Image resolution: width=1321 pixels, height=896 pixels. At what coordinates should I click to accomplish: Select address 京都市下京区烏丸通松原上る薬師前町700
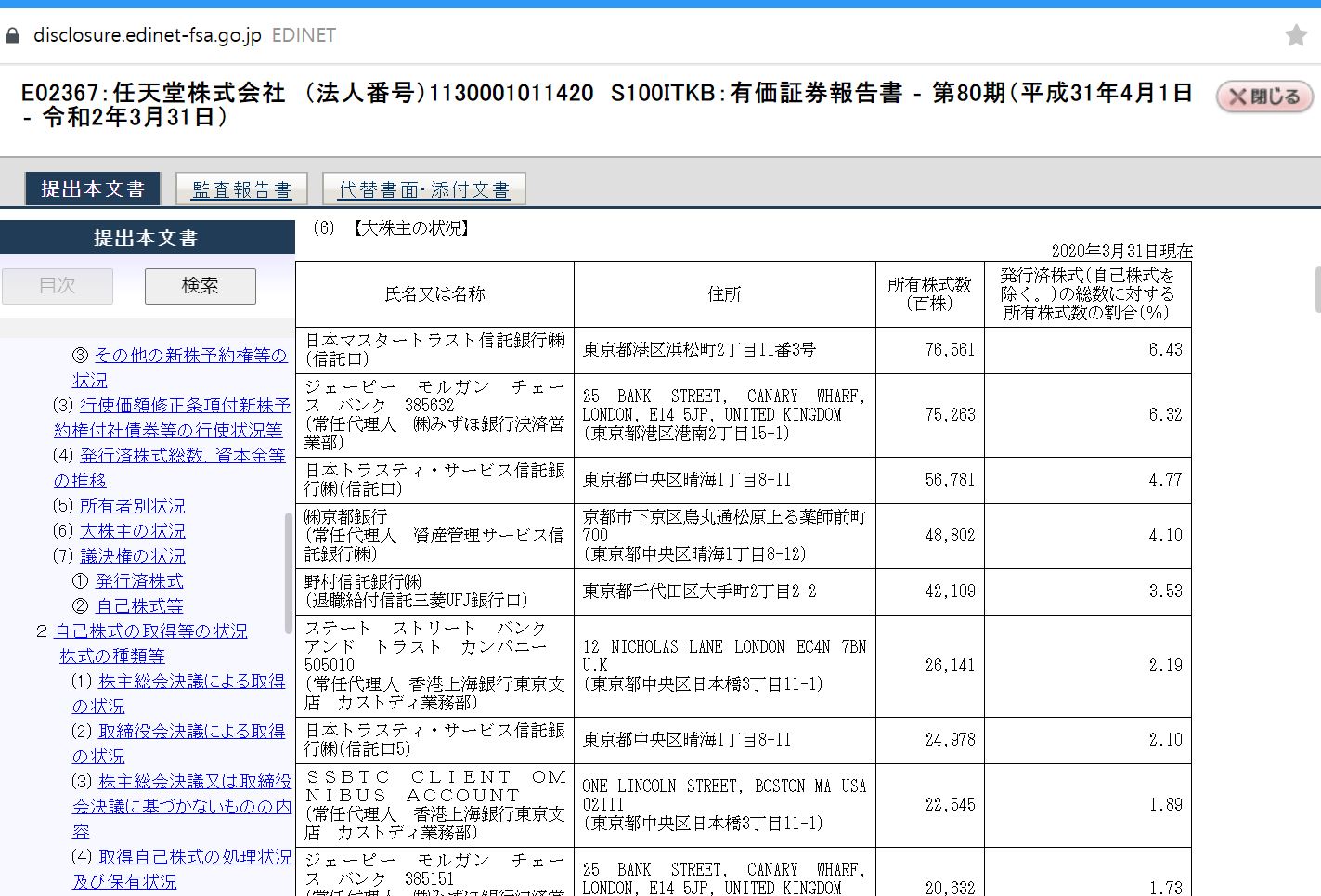(724, 536)
